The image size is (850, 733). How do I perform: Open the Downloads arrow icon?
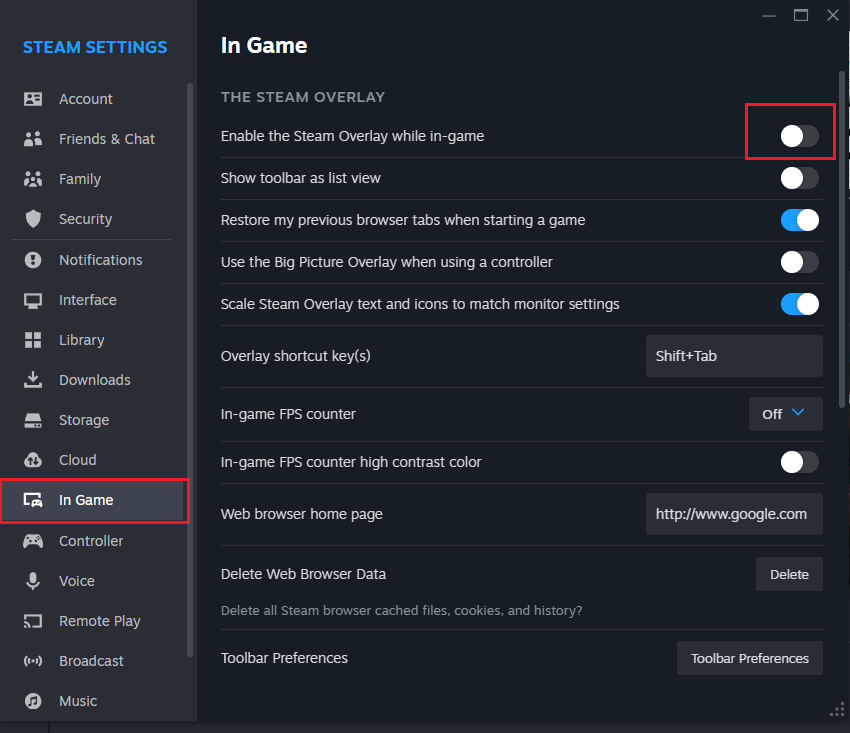[x=33, y=380]
